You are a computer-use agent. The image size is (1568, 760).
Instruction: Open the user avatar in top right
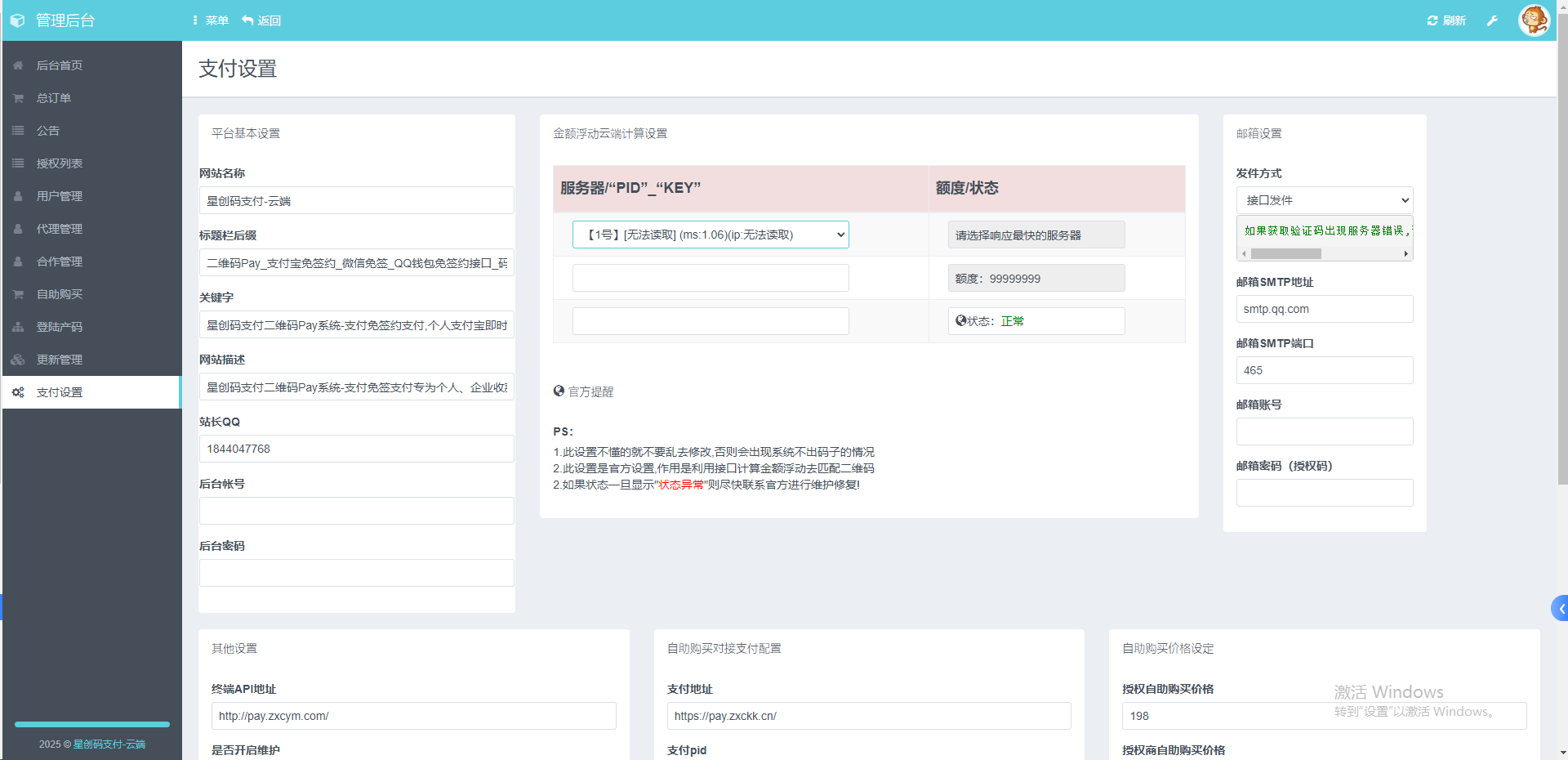tap(1534, 20)
